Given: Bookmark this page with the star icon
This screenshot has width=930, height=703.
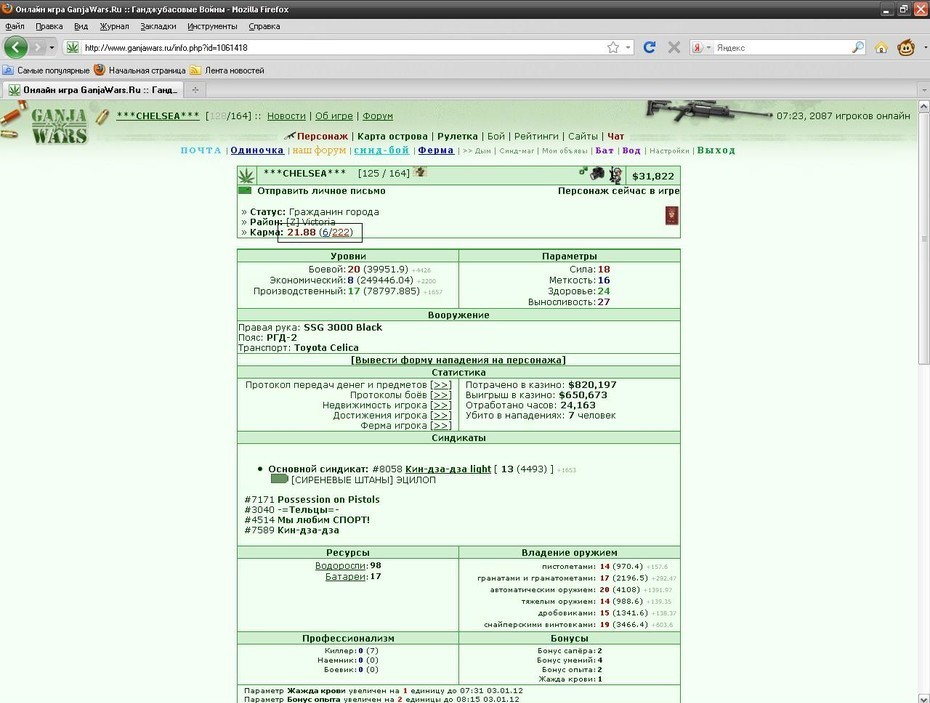Looking at the screenshot, I should pos(613,47).
